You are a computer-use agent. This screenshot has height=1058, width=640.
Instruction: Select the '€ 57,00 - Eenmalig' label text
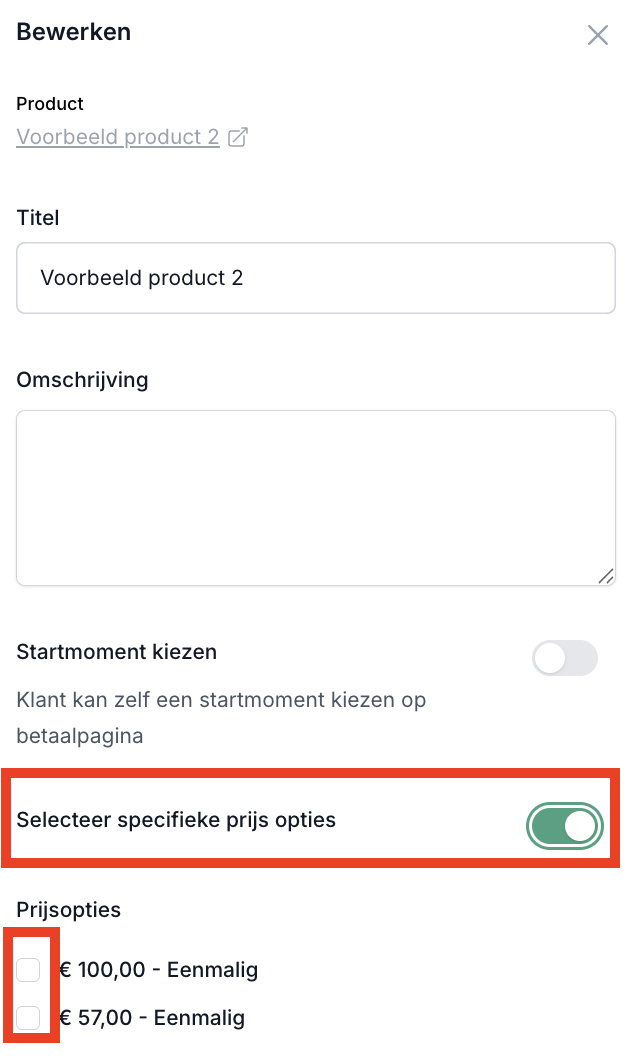coord(152,1018)
